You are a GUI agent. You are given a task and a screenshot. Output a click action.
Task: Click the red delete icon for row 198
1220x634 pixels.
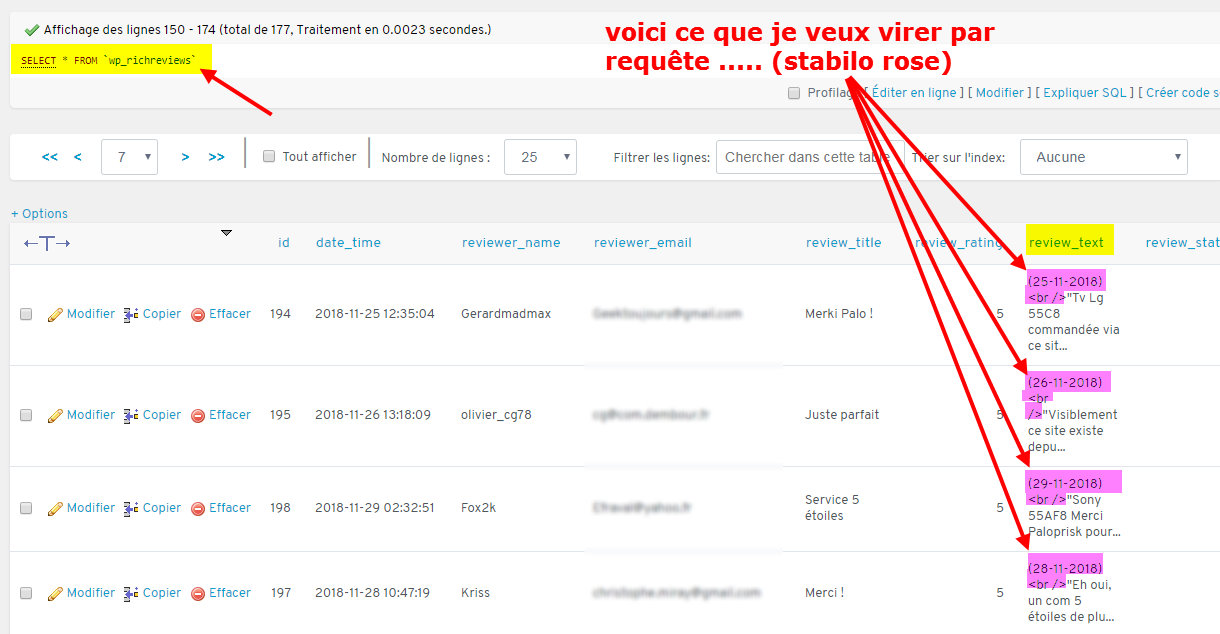point(198,508)
